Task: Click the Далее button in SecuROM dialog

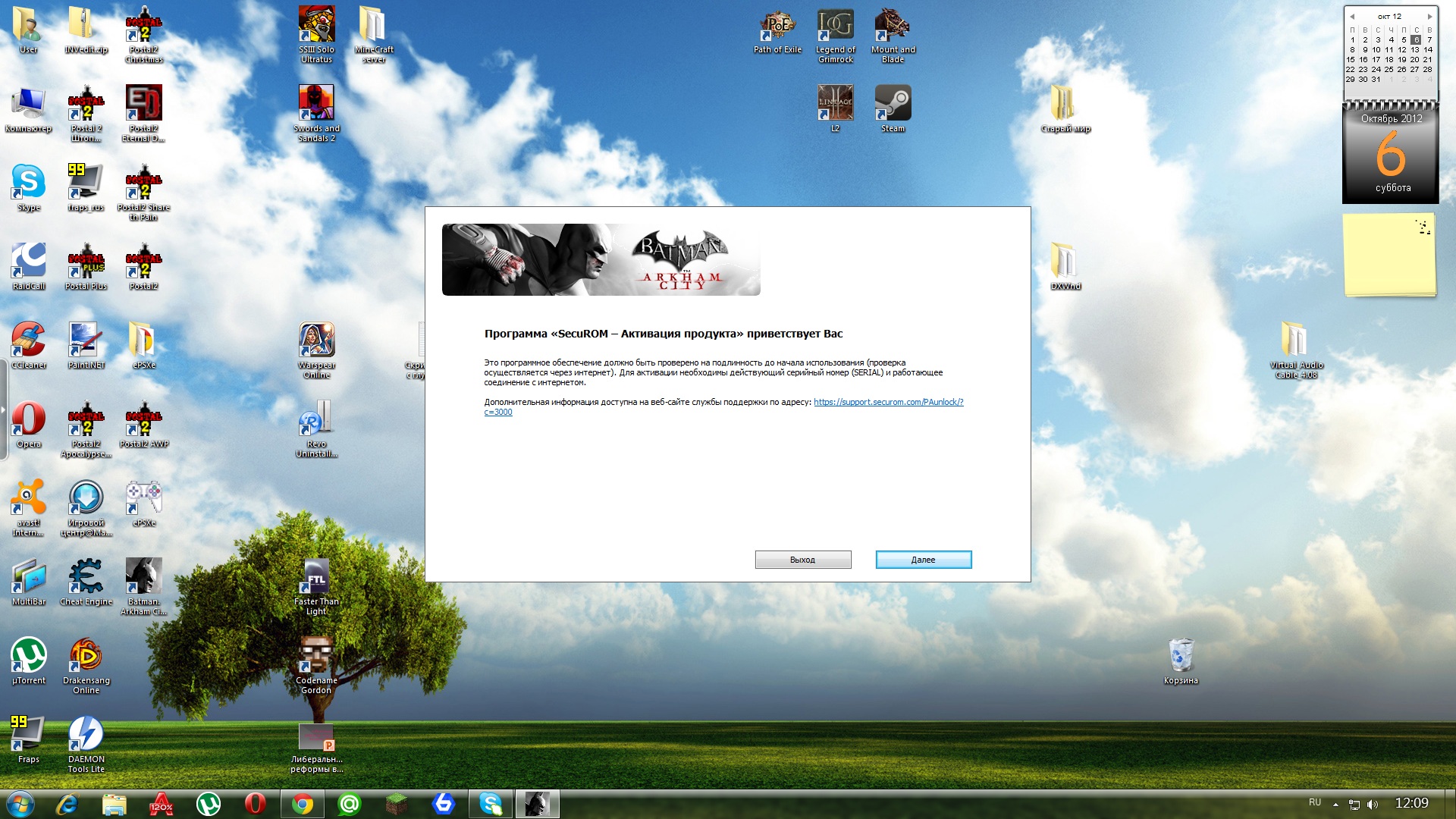Action: [x=923, y=560]
